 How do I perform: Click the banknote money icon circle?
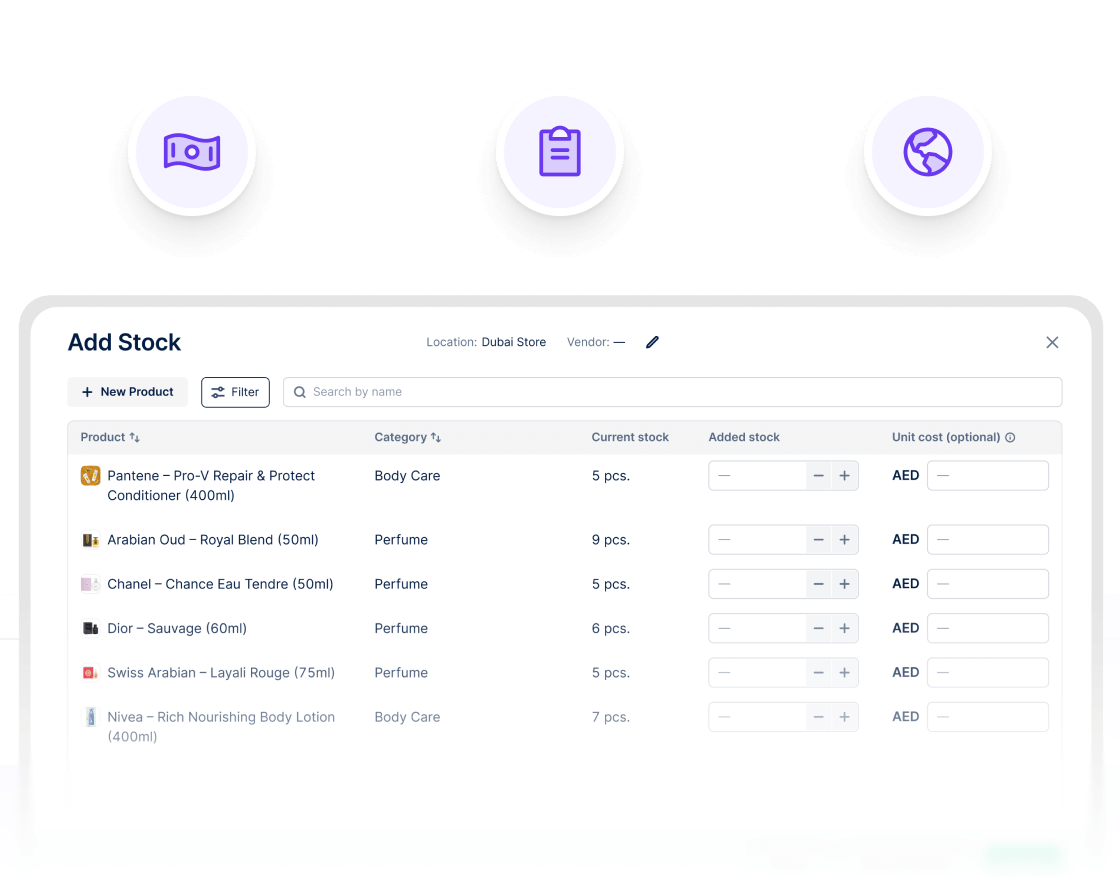(191, 152)
